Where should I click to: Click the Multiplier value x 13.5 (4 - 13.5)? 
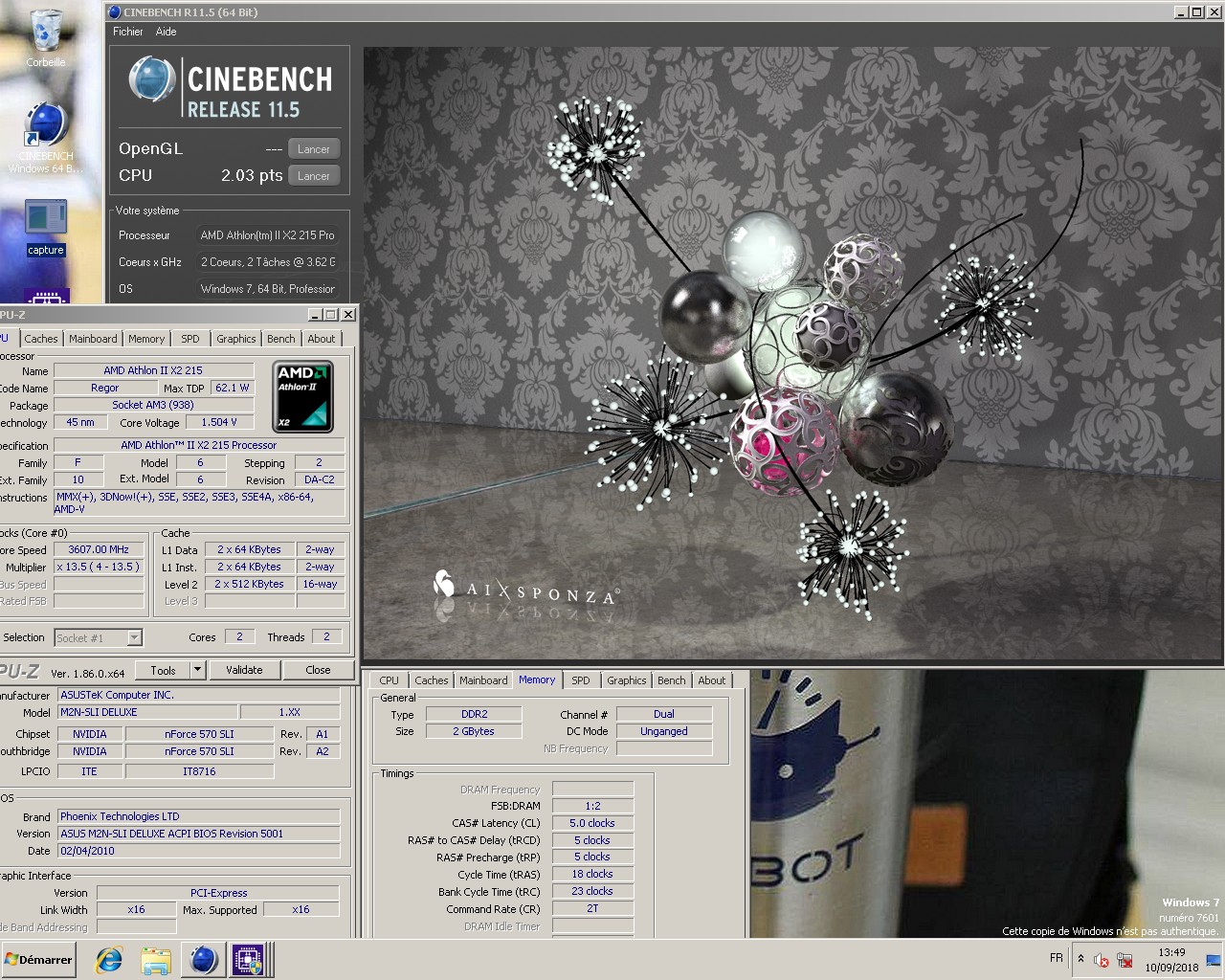tap(99, 567)
